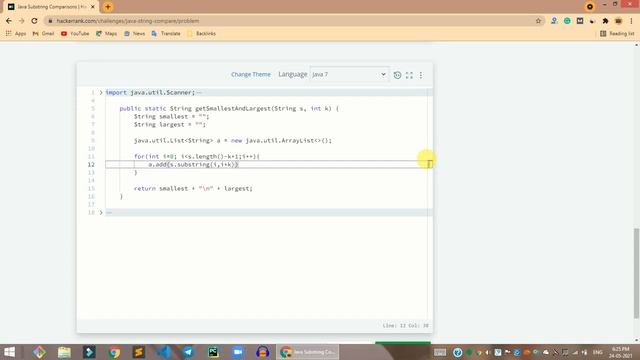Open the Apps bookmarks shortcut
This screenshot has width=640, height=360.
[x=16, y=33]
